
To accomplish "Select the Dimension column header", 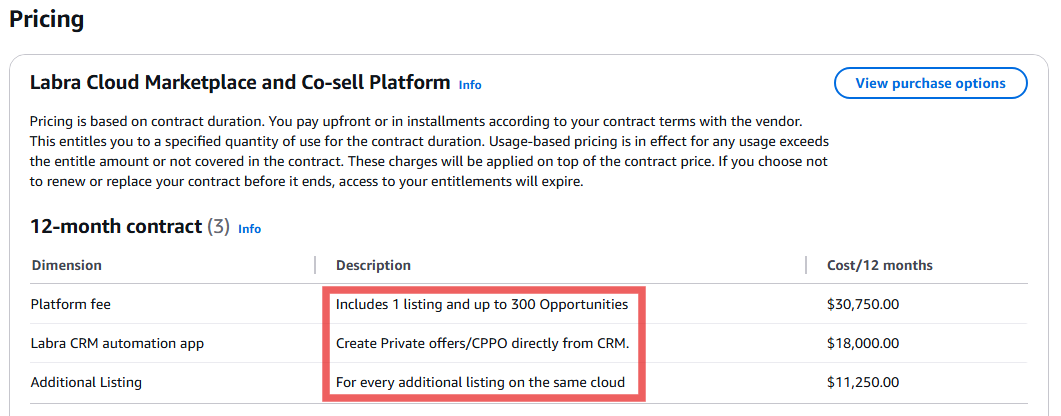I will [66, 265].
